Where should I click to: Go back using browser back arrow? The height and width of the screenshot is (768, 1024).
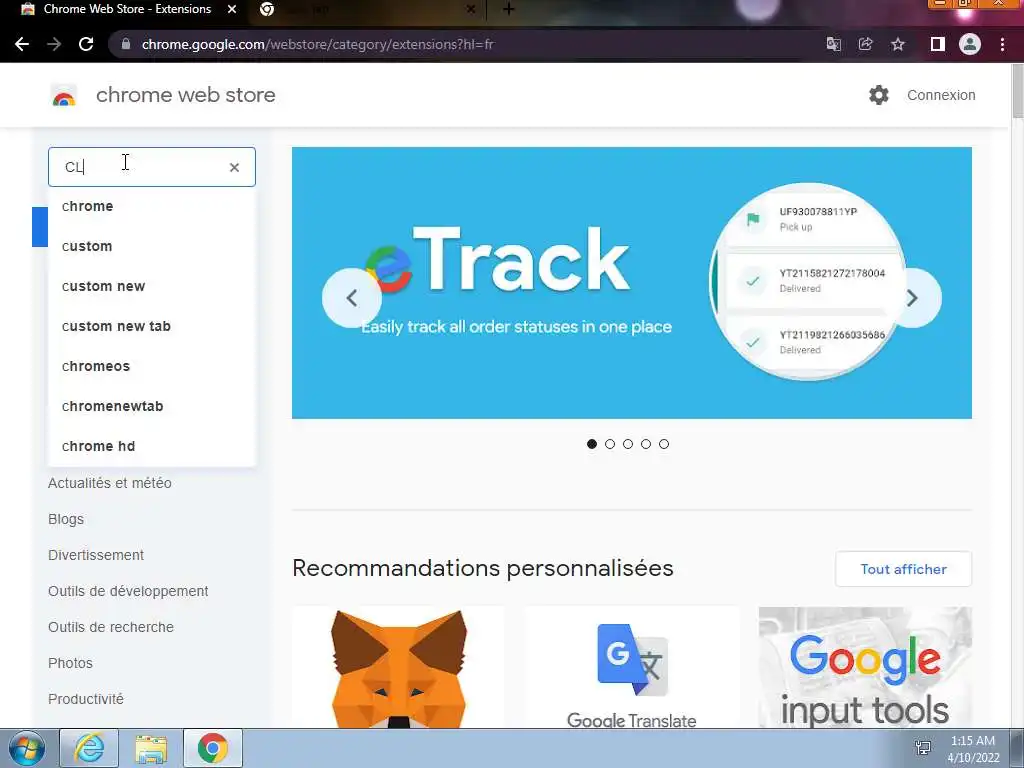pyautogui.click(x=22, y=44)
